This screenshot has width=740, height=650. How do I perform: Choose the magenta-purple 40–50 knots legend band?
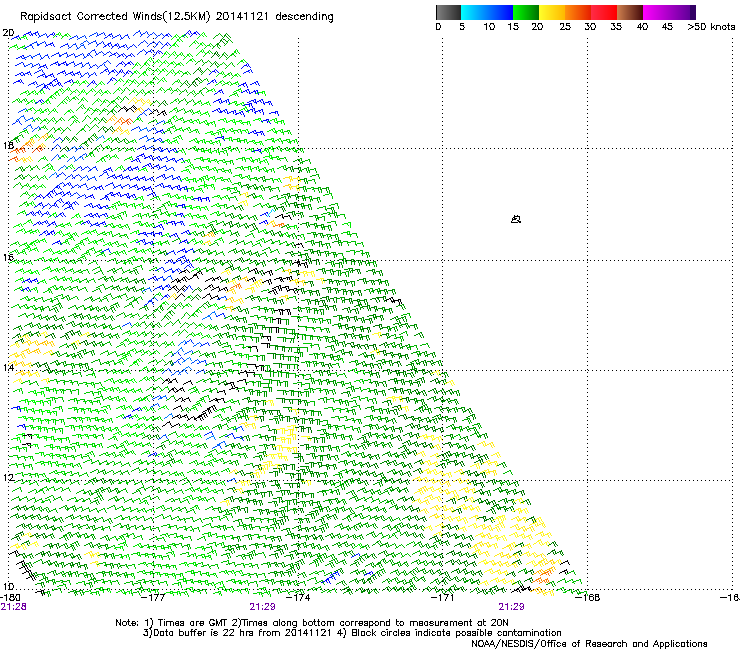669,12
